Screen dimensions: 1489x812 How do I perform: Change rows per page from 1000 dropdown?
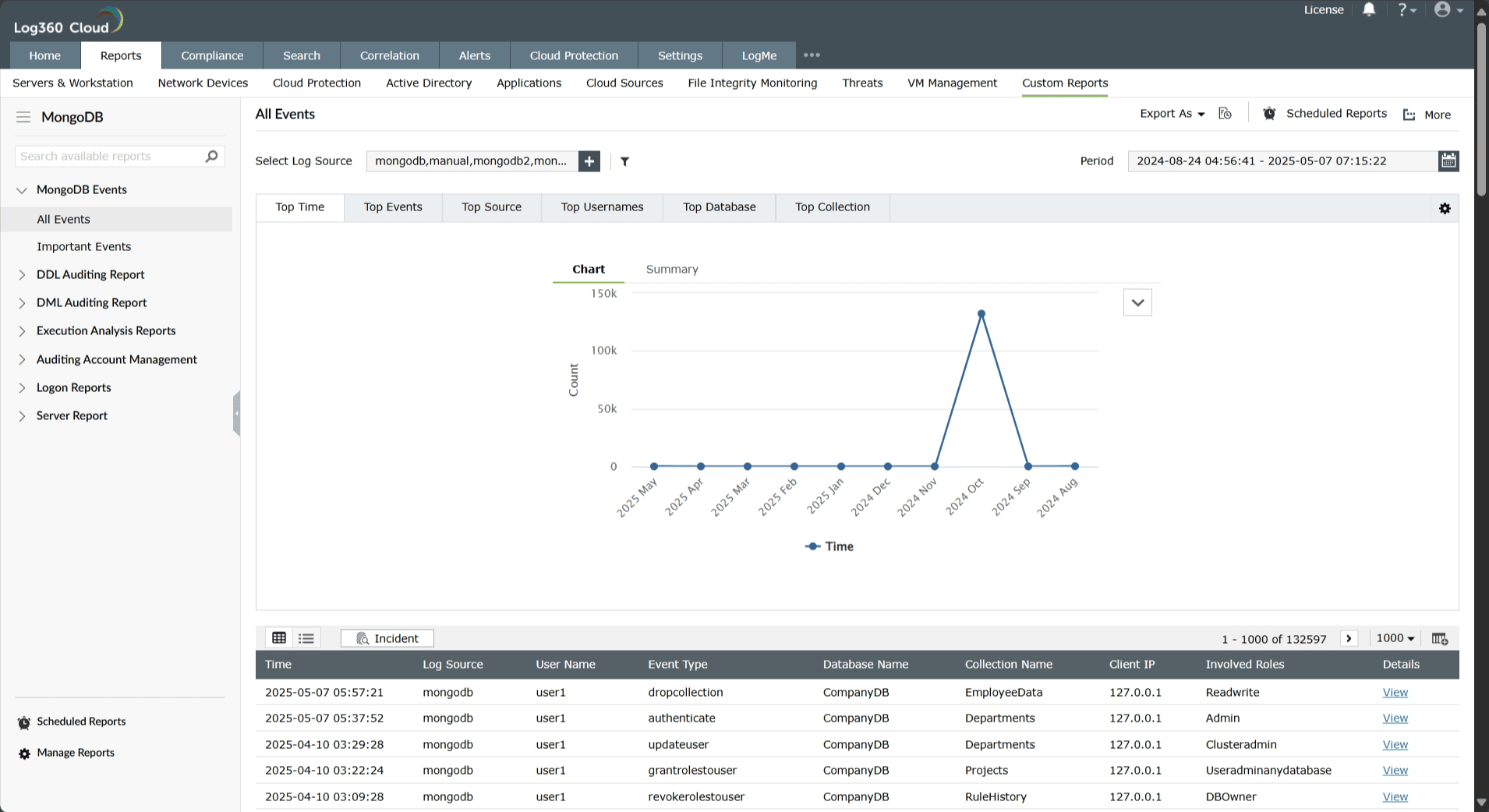coord(1395,637)
